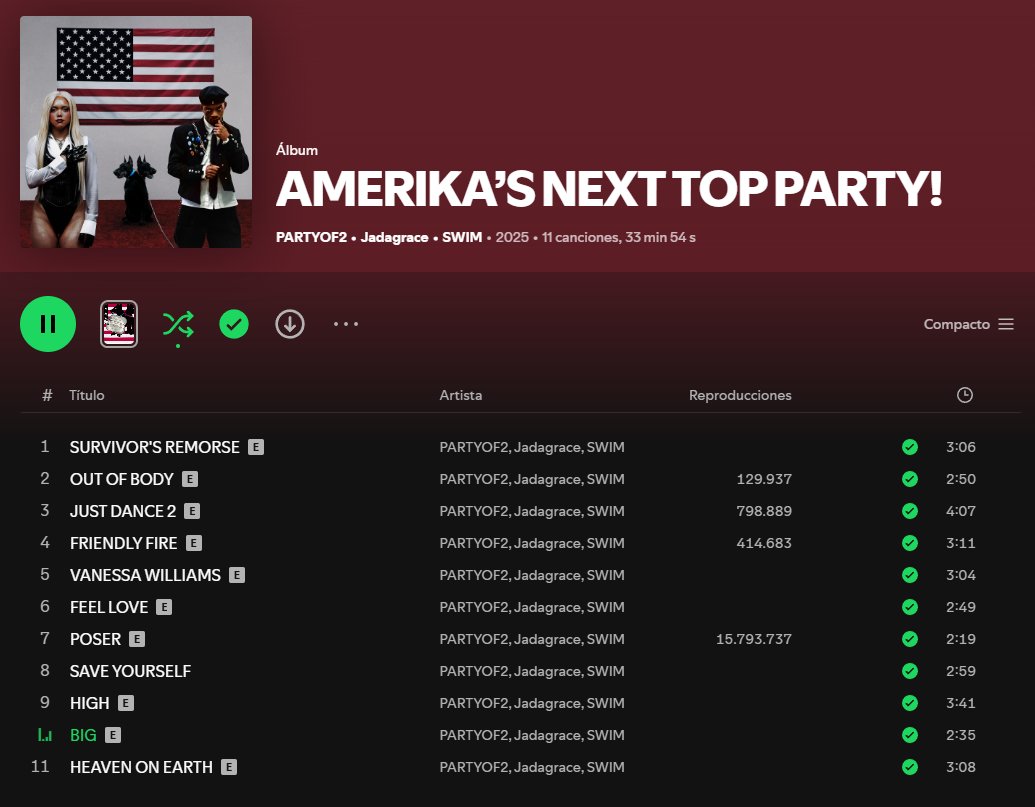Play the track HIGH
The height and width of the screenshot is (807, 1035).
coord(90,703)
